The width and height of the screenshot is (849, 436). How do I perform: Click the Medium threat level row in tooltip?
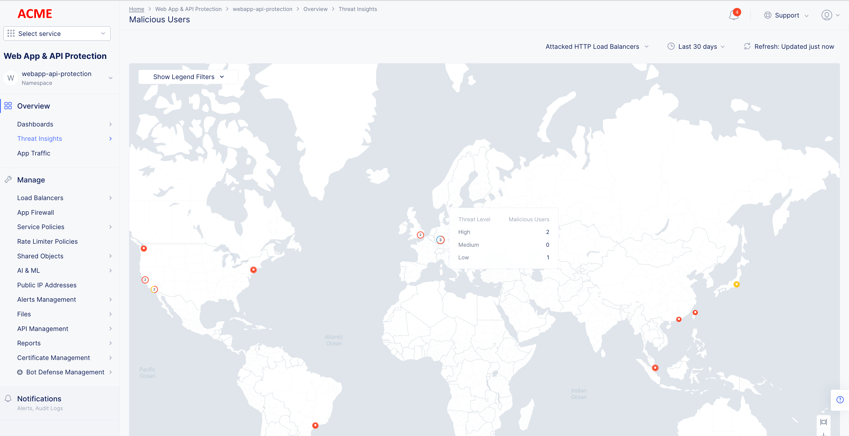[504, 245]
